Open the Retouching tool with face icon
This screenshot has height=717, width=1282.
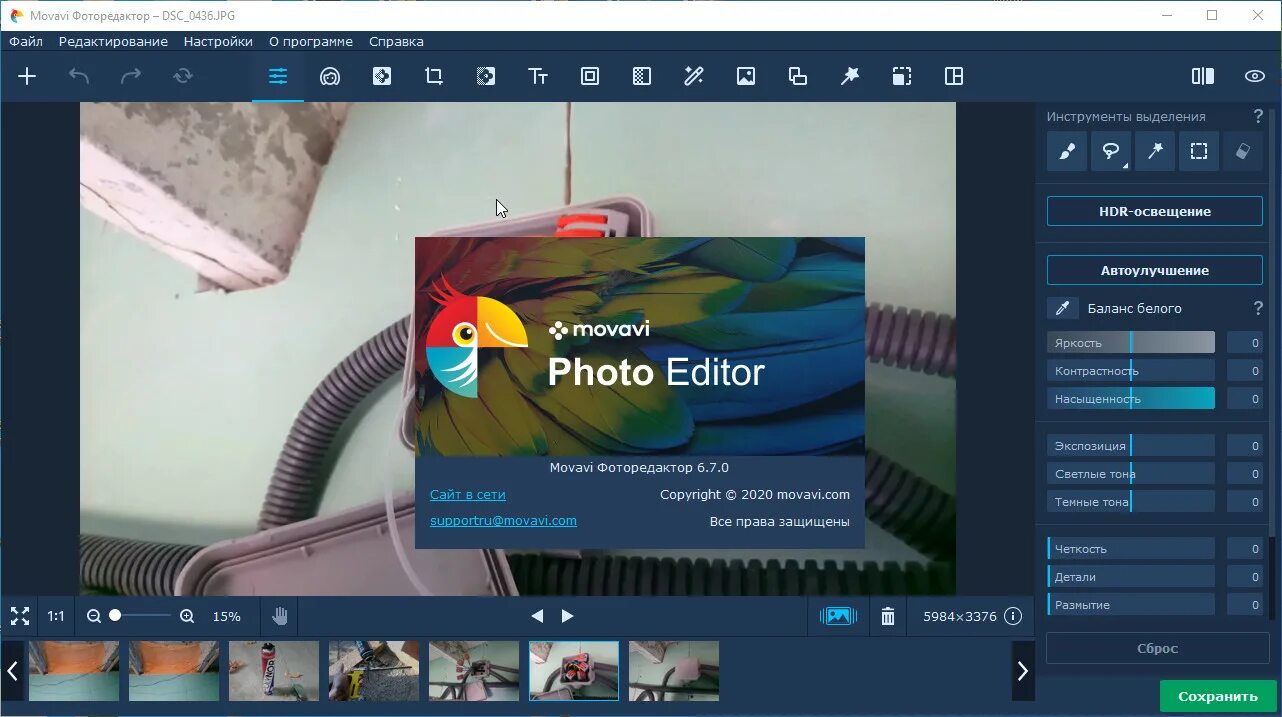[330, 76]
